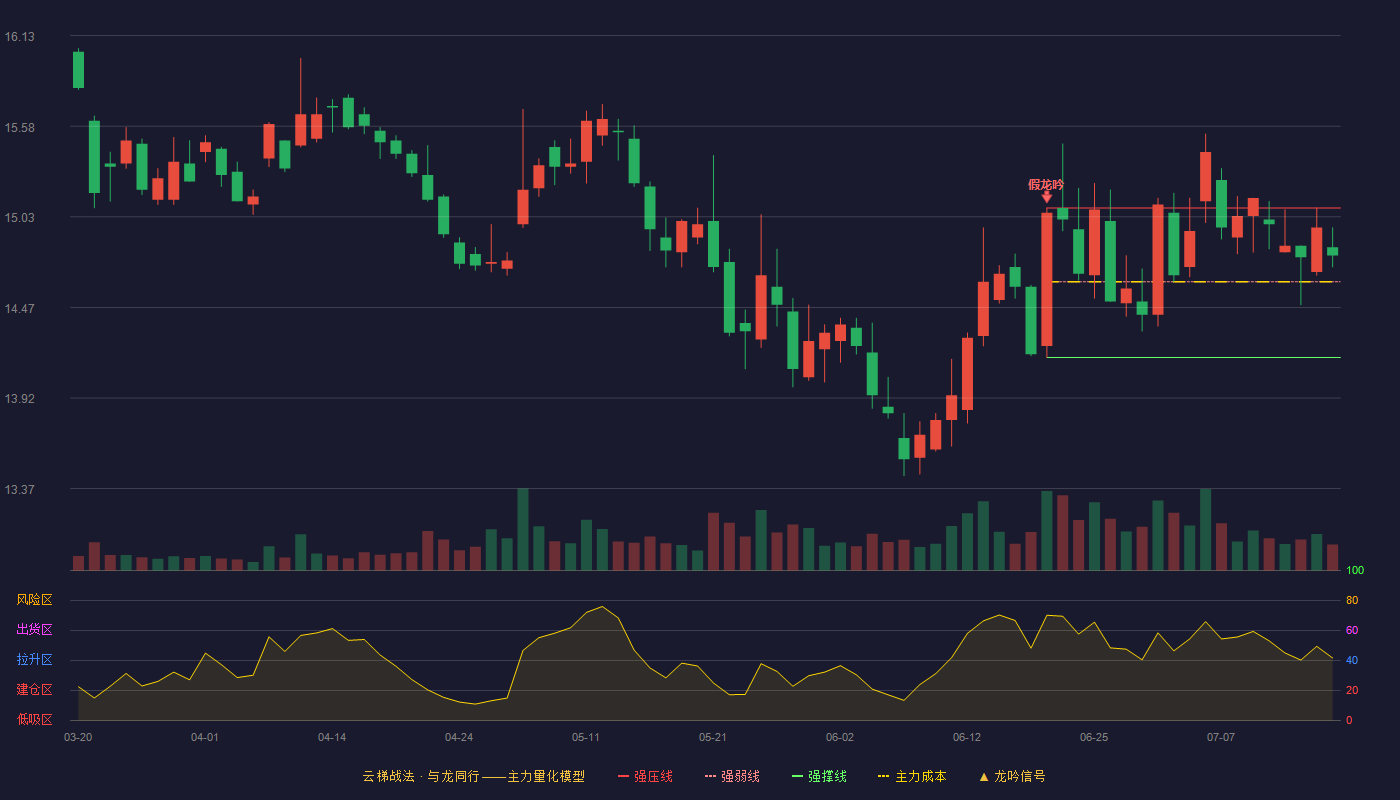Toggle the 强弱线 legend series
Viewport: 1400px width, 800px height.
(x=732, y=776)
